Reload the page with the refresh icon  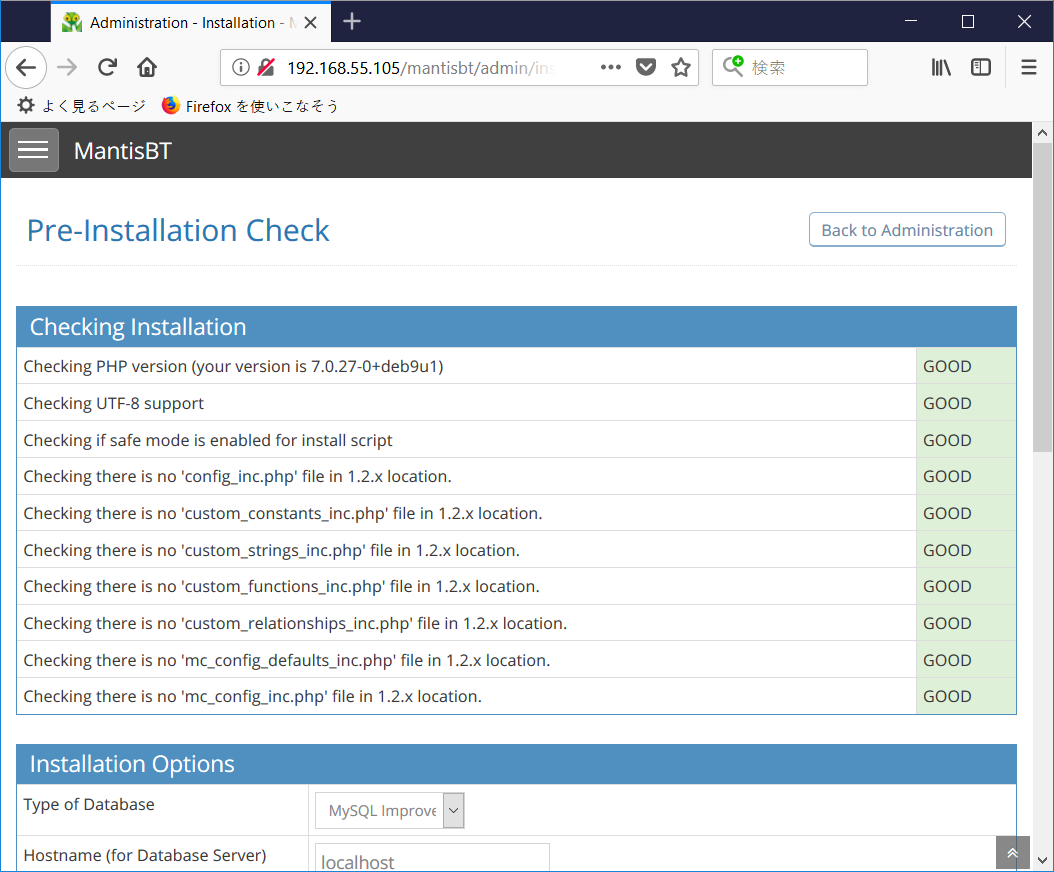[x=107, y=67]
